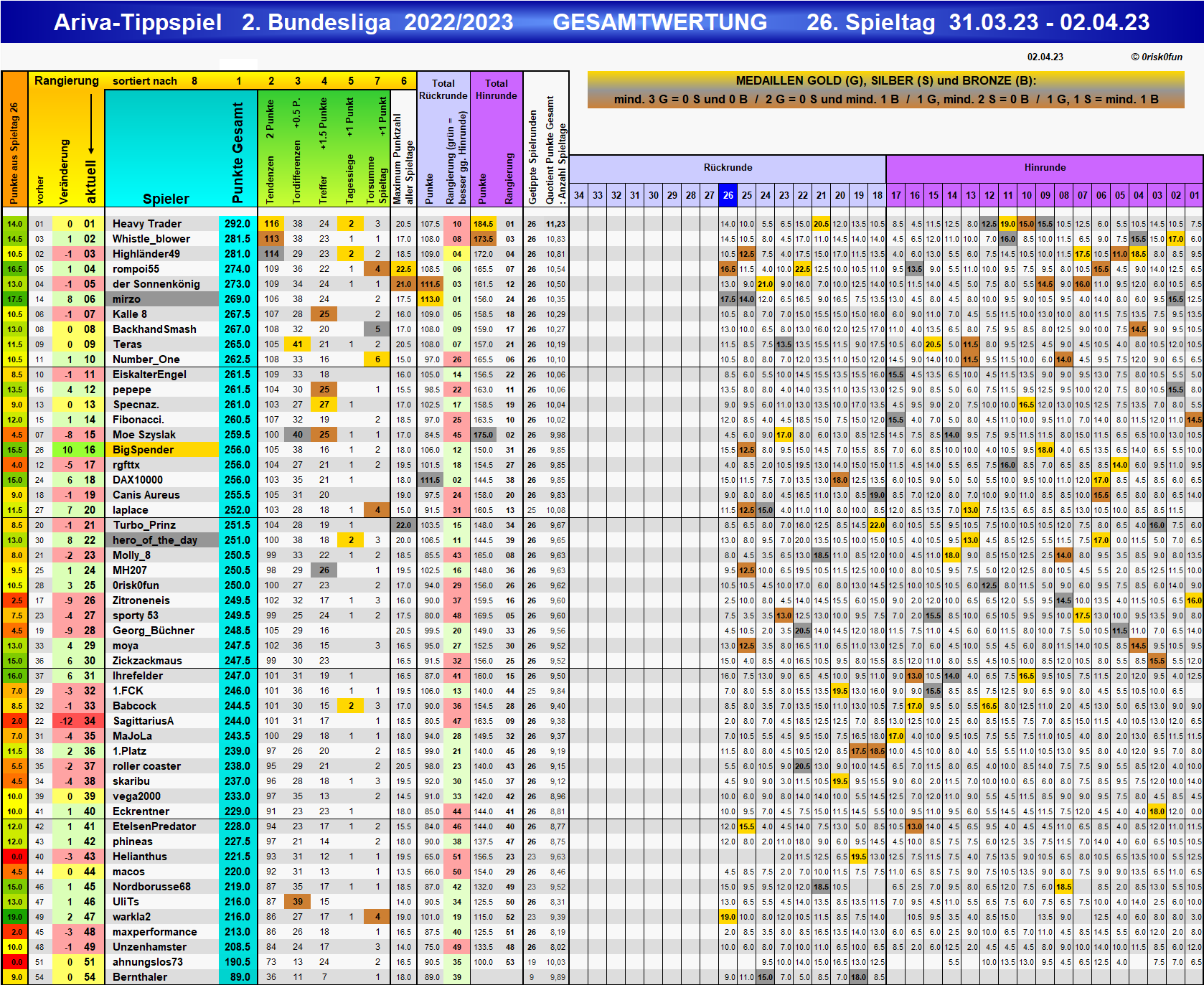This screenshot has width=1204, height=985.
Task: Select the rompoi55 player cell
Action: (x=161, y=269)
